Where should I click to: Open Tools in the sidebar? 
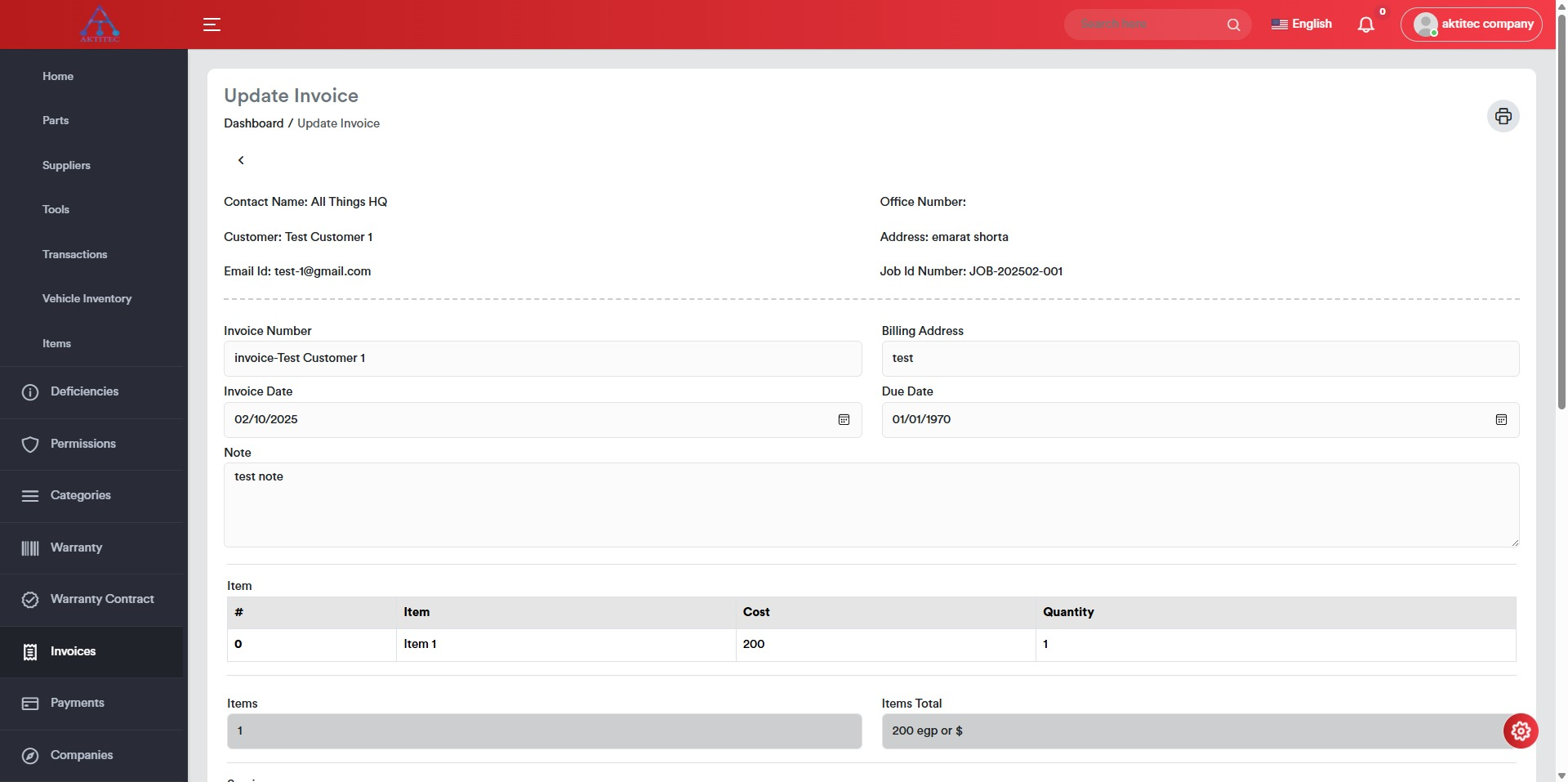tap(56, 209)
